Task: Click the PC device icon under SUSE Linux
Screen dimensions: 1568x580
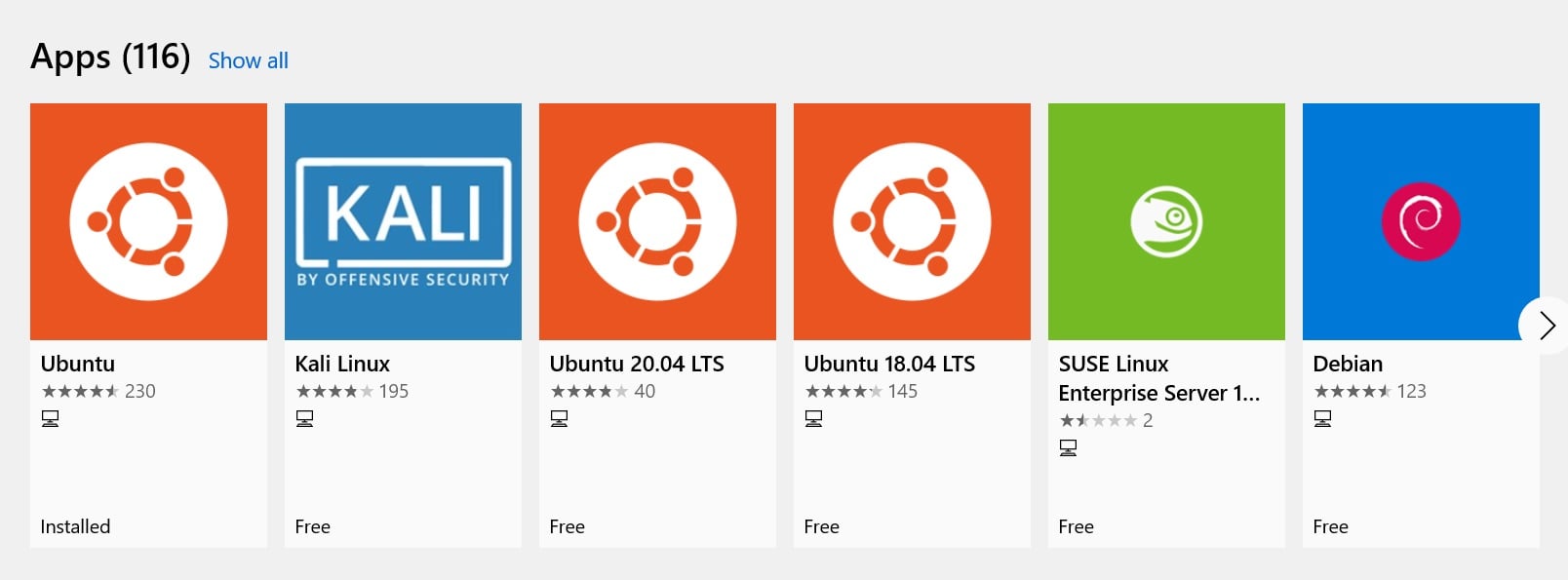Action: [x=1069, y=447]
